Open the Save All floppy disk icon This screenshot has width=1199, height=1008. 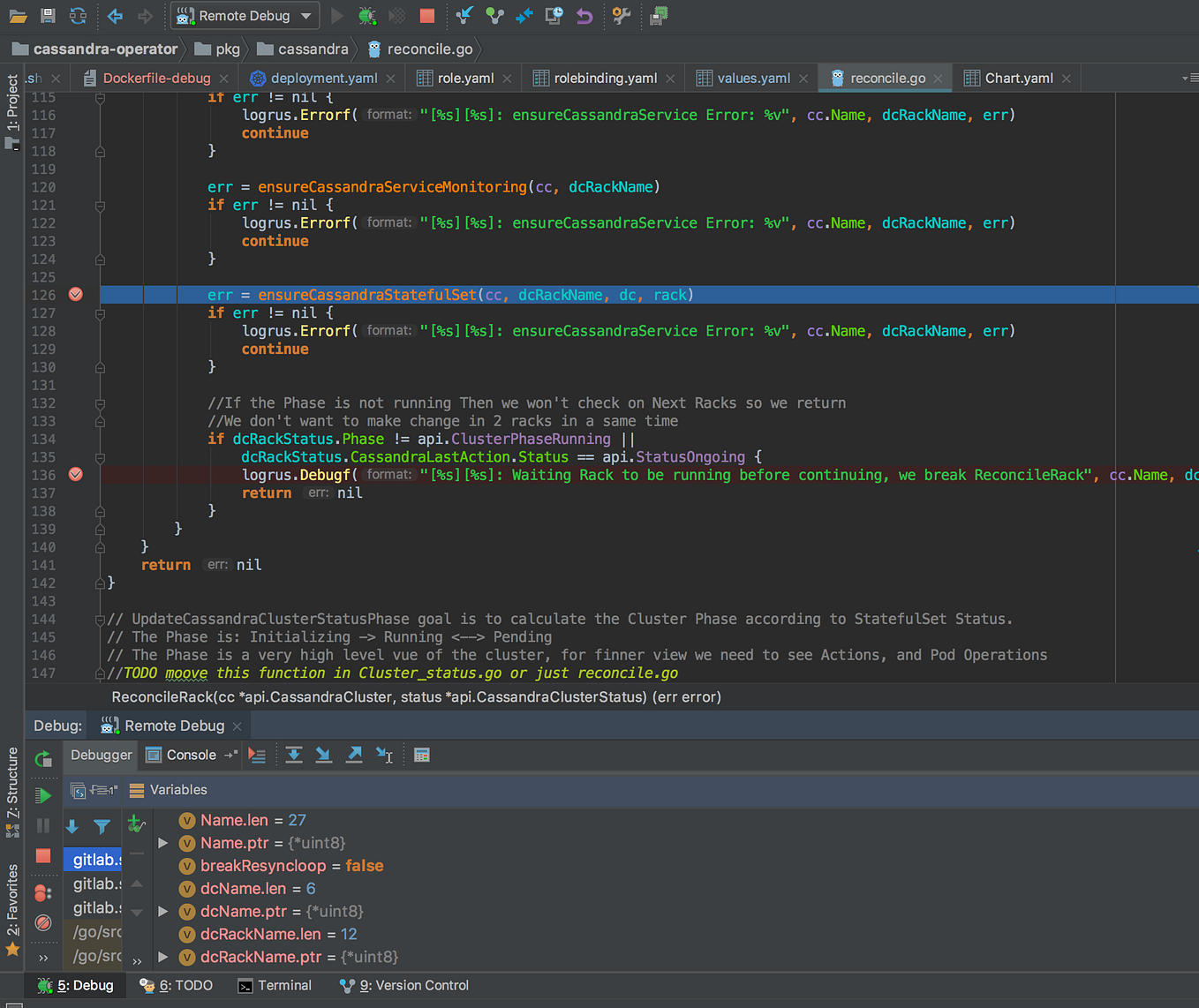48,16
